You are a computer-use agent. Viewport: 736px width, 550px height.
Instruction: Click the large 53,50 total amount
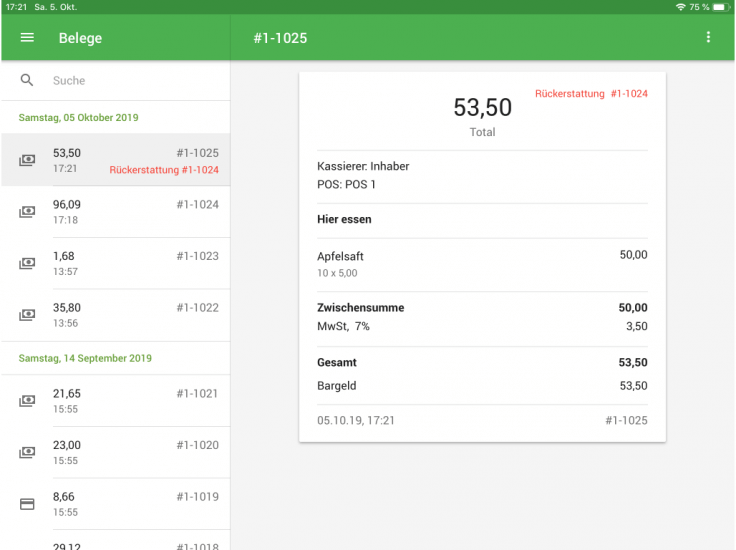click(x=483, y=107)
